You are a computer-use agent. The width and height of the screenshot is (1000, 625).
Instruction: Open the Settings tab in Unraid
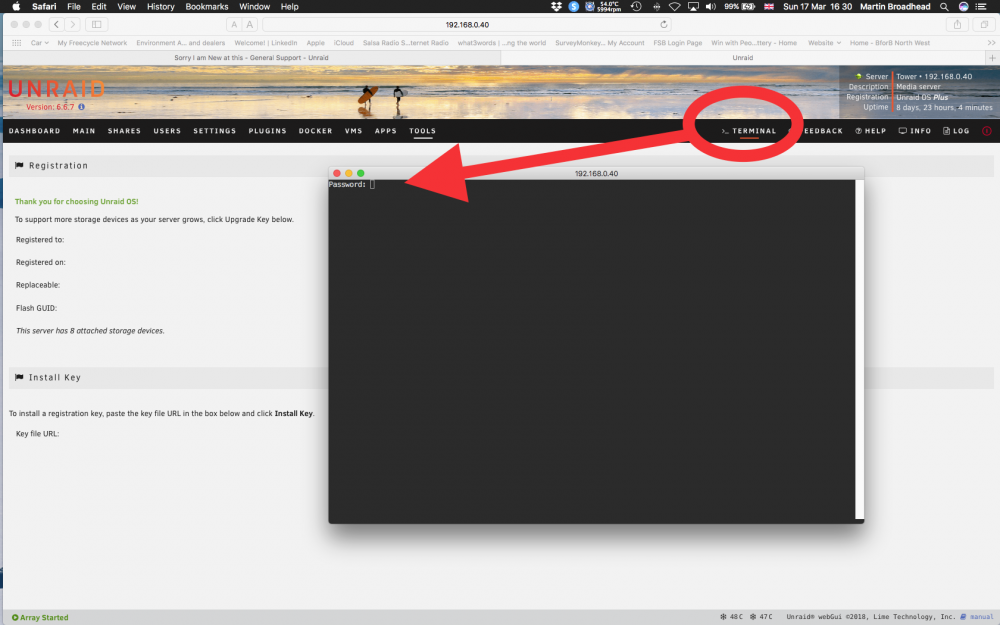pos(214,131)
